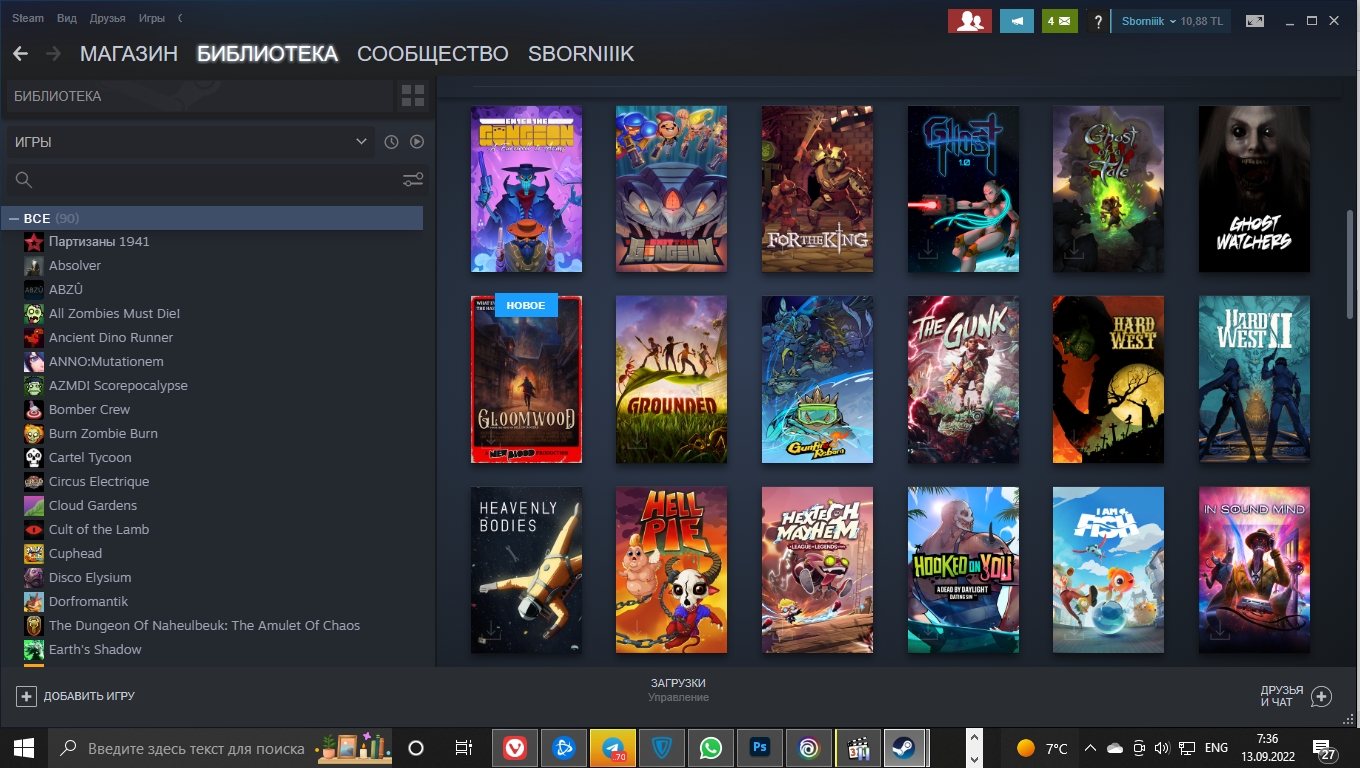Open the Друзья menu

click(x=108, y=18)
